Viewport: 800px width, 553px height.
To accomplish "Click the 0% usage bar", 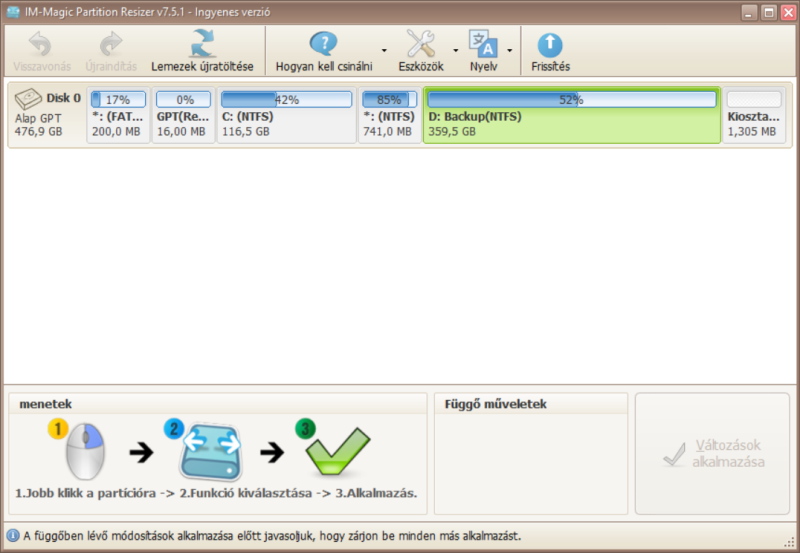I will [x=183, y=99].
